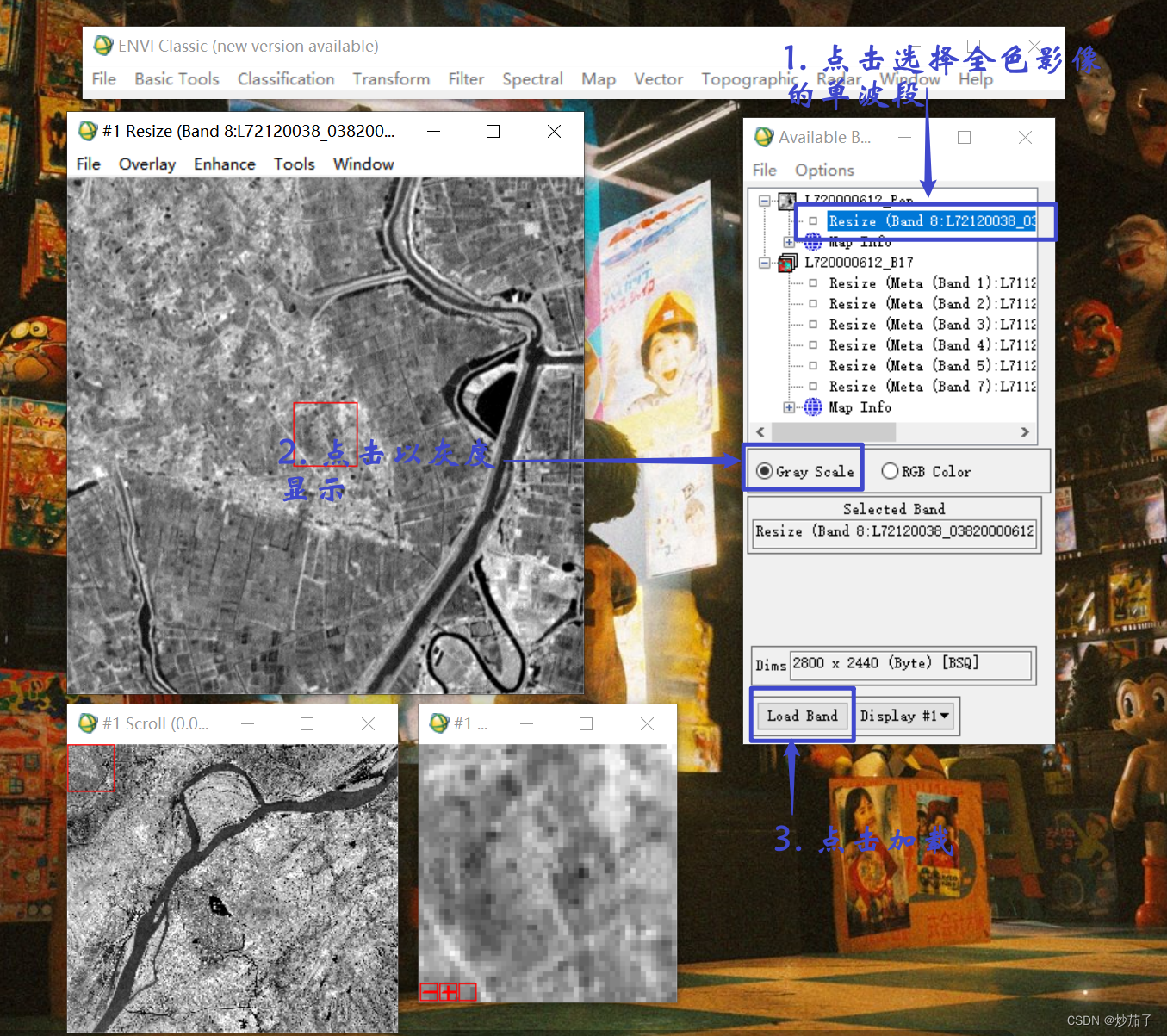Open Vector menu
1167x1036 pixels.
658,78
